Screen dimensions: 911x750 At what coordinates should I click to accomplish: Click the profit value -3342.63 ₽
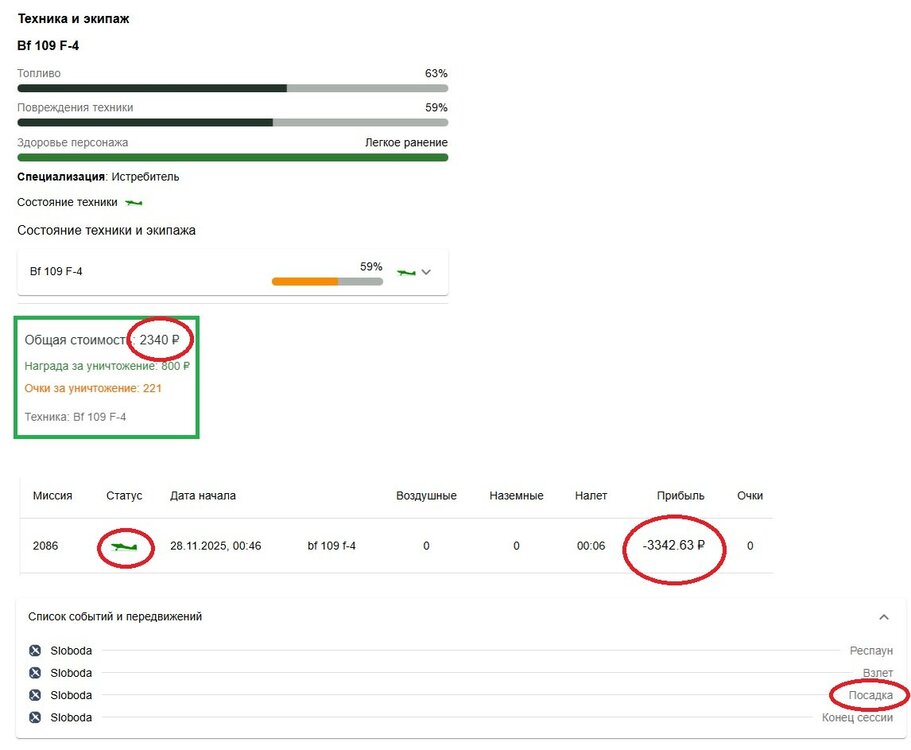click(x=674, y=546)
